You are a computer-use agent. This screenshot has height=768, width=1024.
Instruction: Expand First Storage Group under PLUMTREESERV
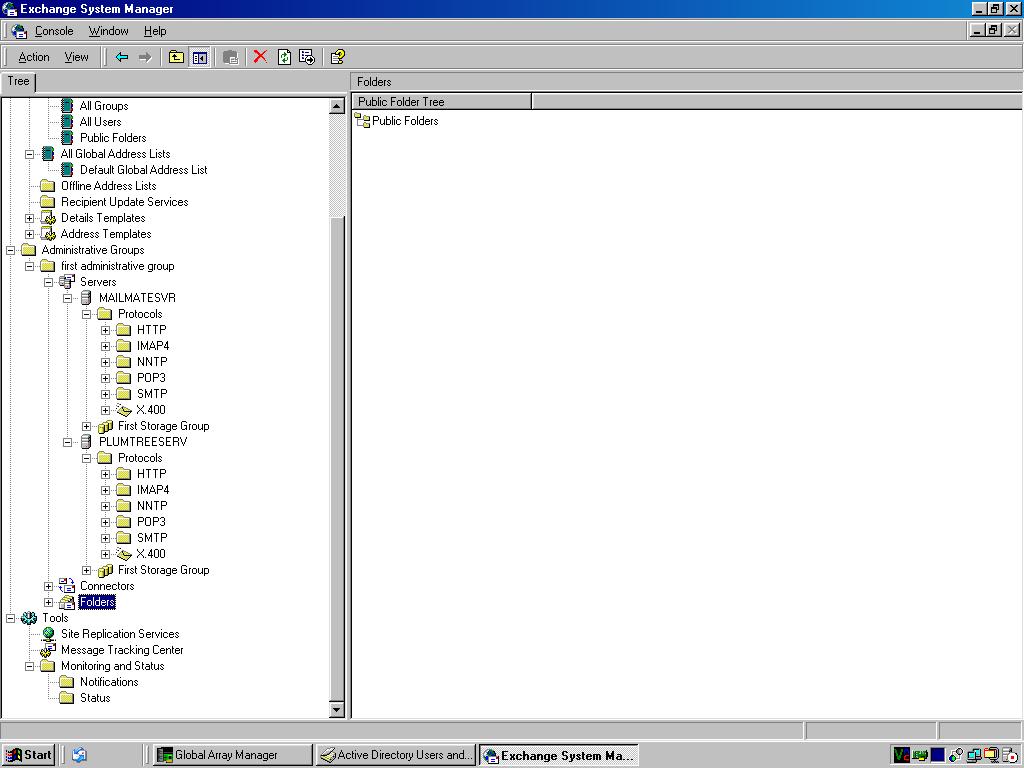(86, 570)
